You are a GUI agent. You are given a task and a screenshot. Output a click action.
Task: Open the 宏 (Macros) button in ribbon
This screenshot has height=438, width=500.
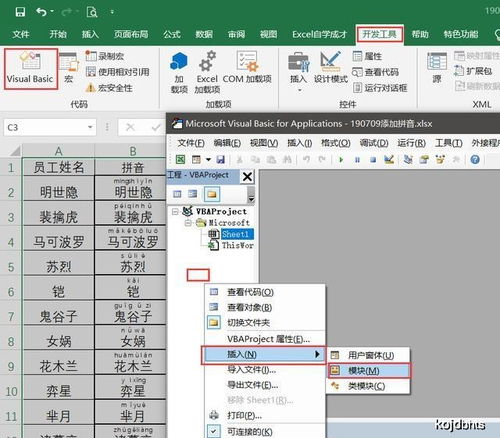(x=69, y=69)
